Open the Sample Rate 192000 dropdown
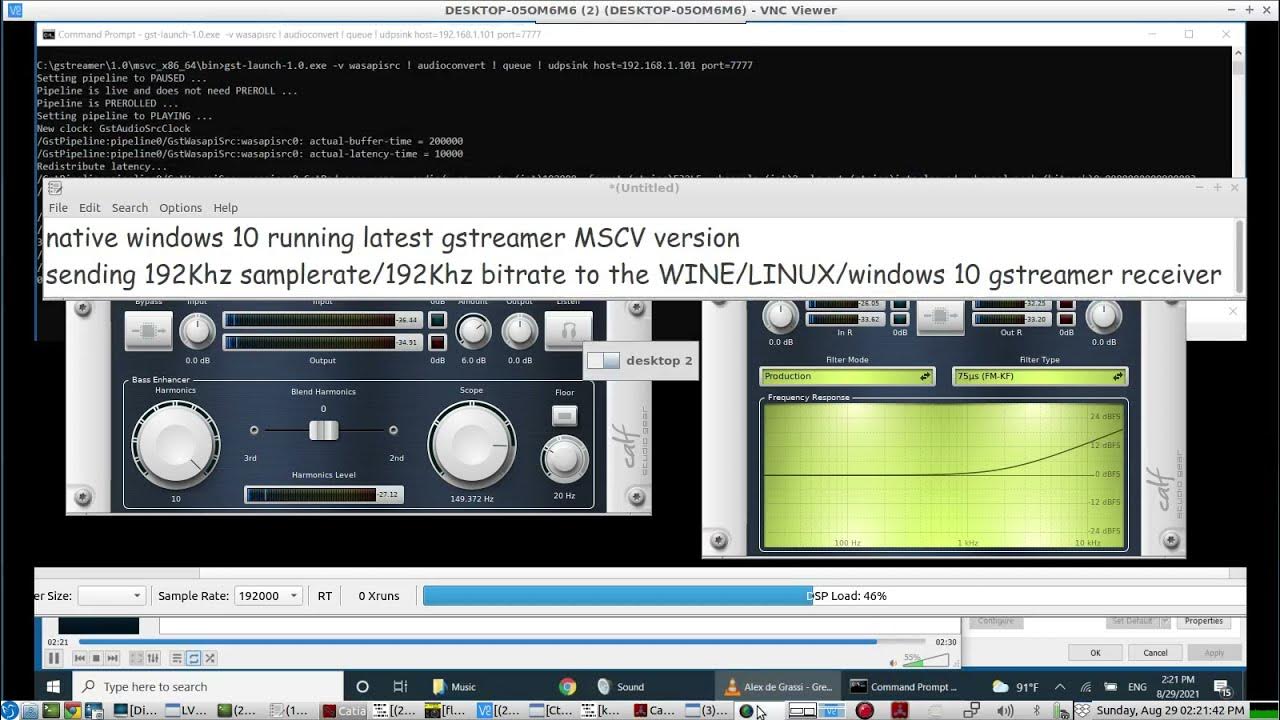 tap(268, 596)
